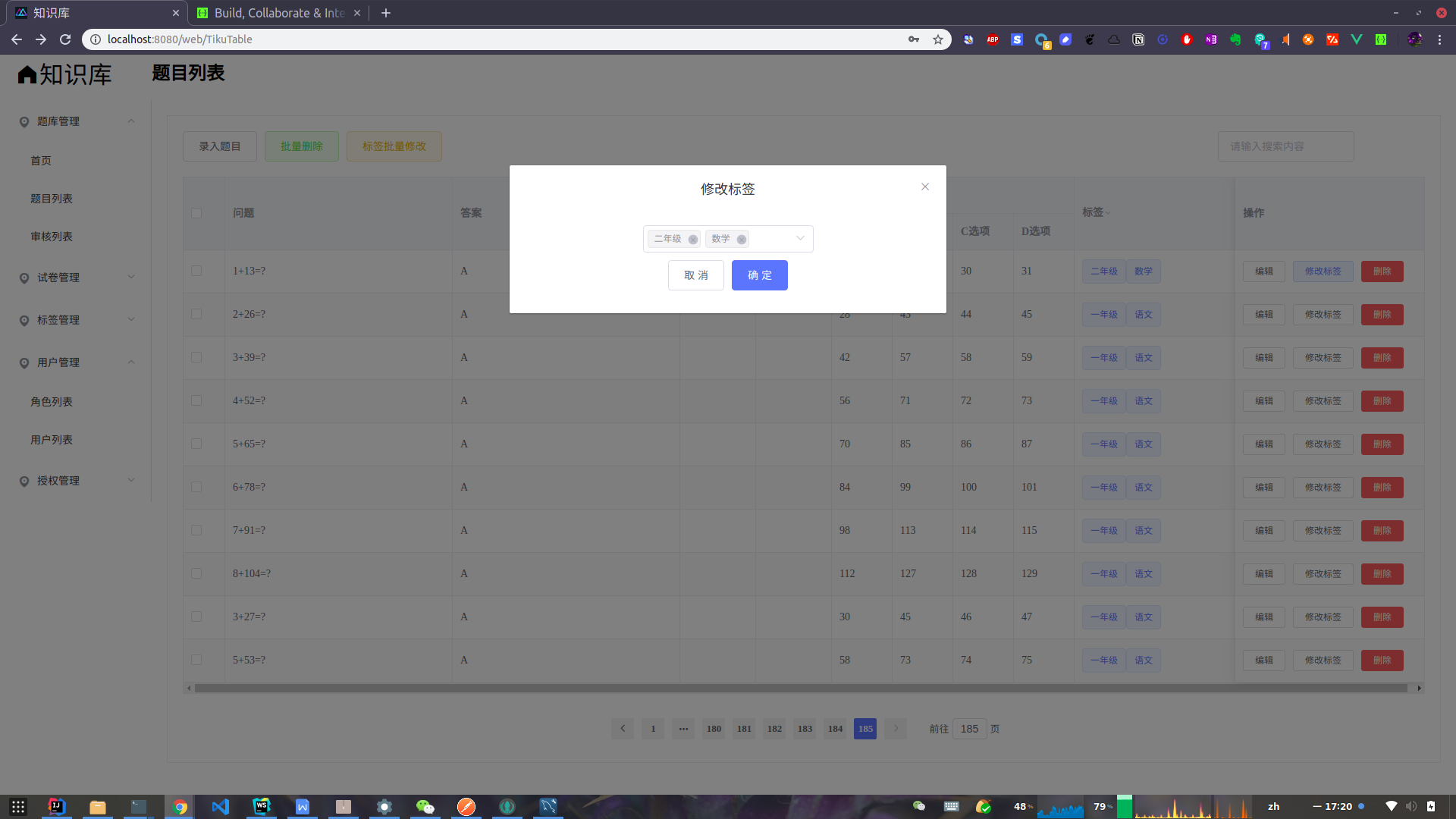
Task: Close the 修改标签 dialog
Action: (x=925, y=187)
